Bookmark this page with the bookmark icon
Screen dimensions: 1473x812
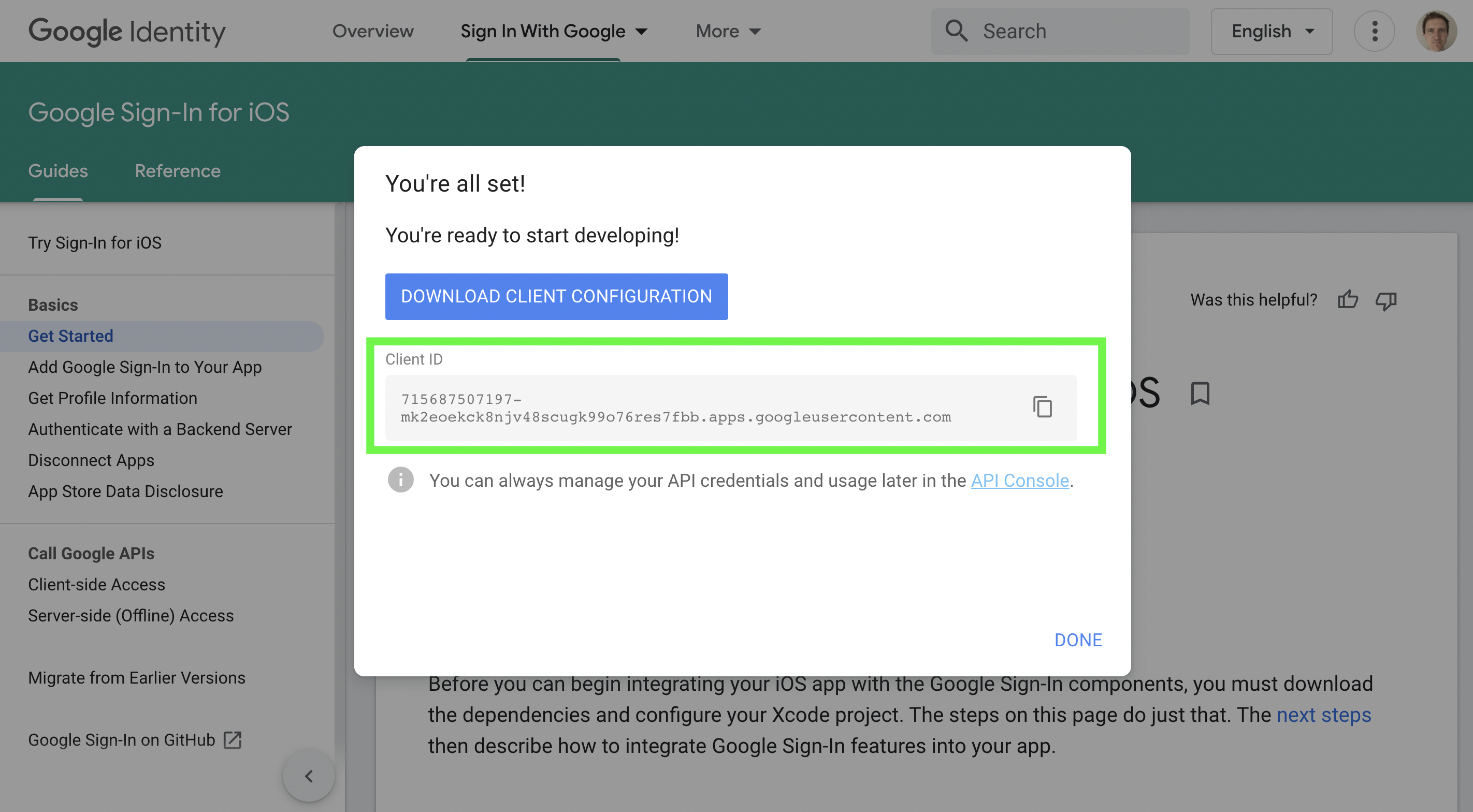pyautogui.click(x=1200, y=394)
